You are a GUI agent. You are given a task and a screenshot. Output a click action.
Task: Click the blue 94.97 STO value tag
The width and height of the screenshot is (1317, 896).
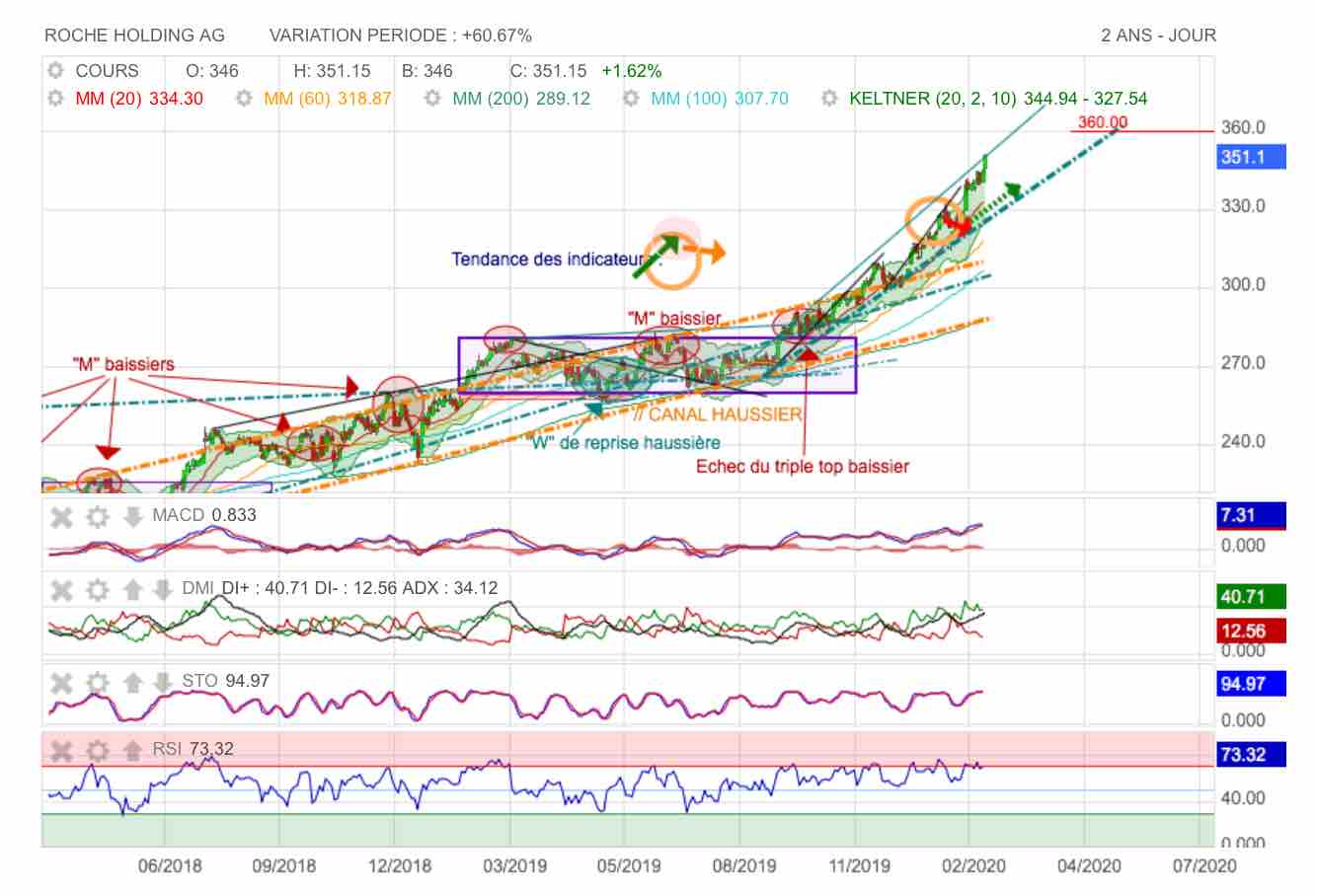pyautogui.click(x=1252, y=684)
